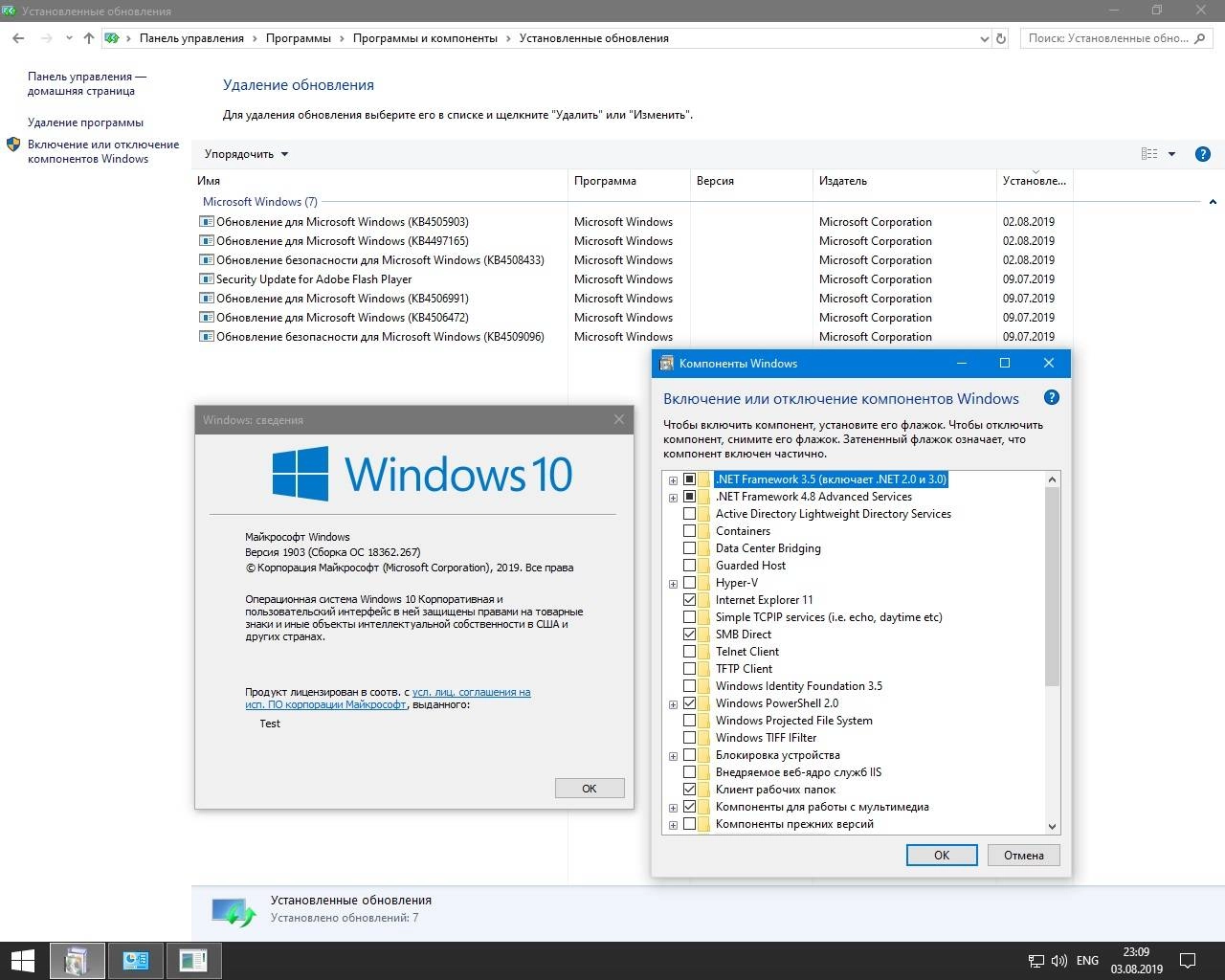Viewport: 1225px width, 980px height.
Task: Enable the Containers checkbox
Action: [689, 530]
